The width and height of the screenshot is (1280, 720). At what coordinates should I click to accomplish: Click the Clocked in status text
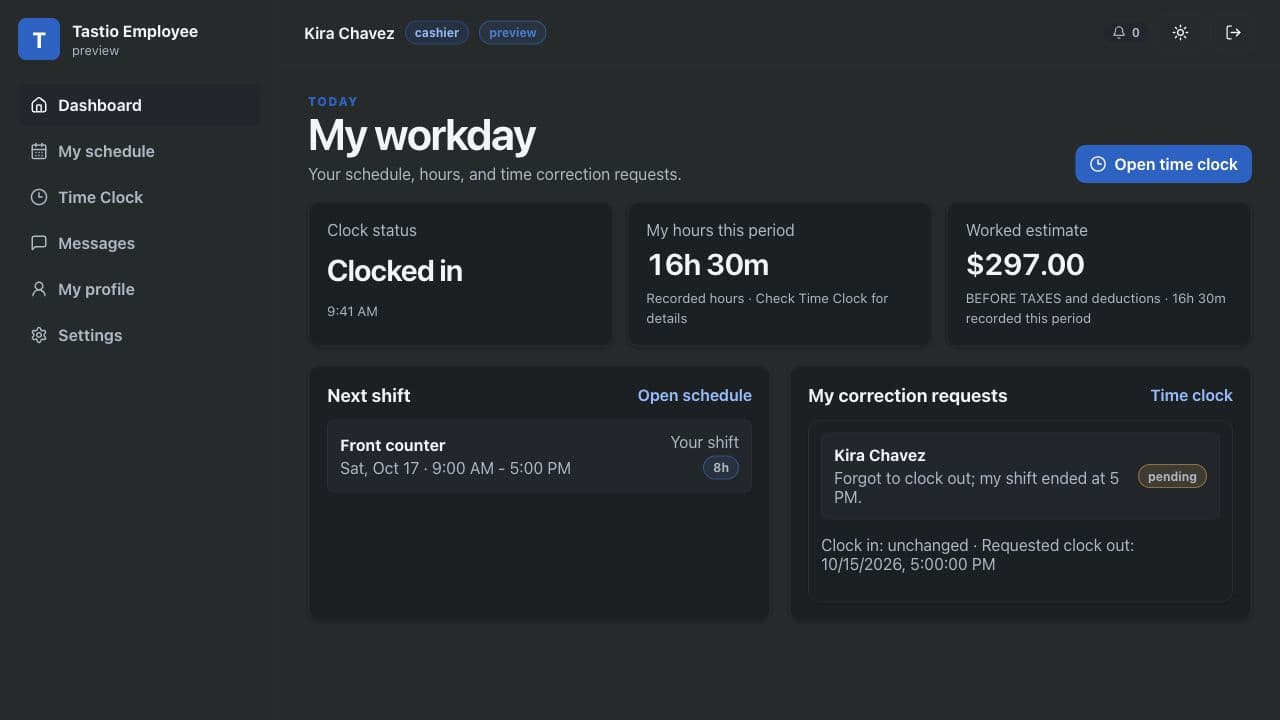click(395, 271)
